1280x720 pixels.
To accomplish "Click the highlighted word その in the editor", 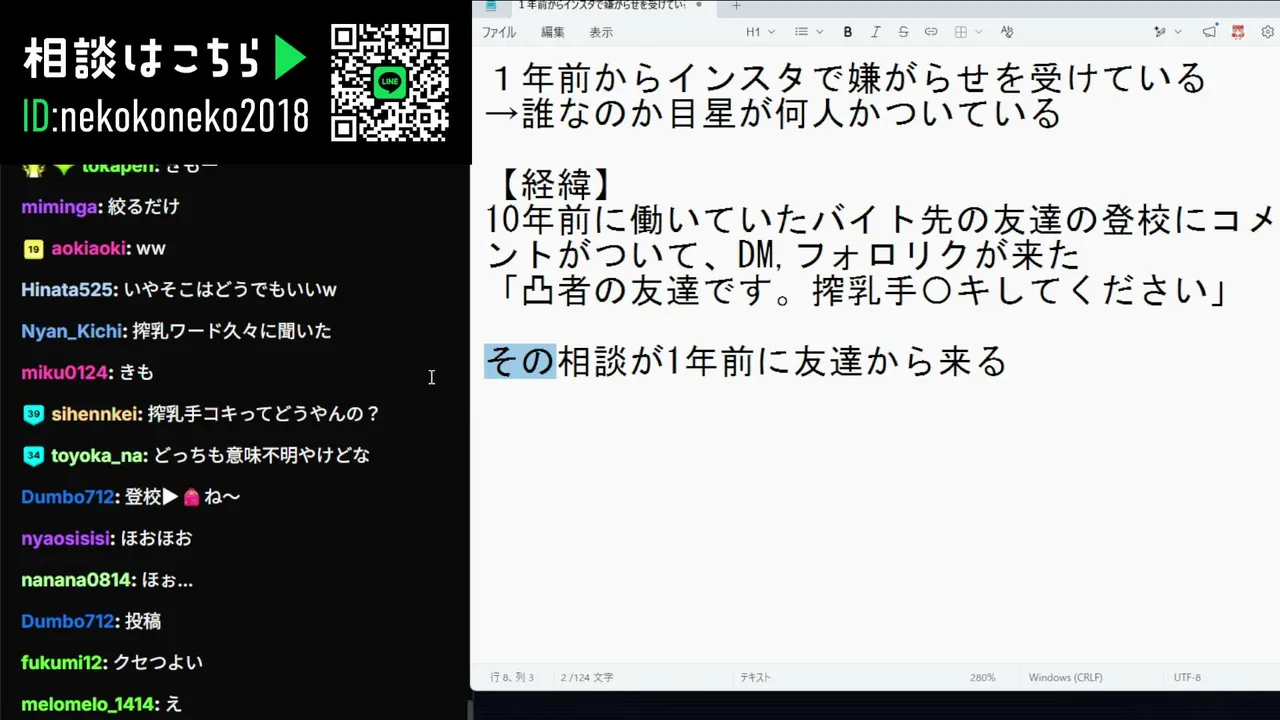I will click(520, 361).
